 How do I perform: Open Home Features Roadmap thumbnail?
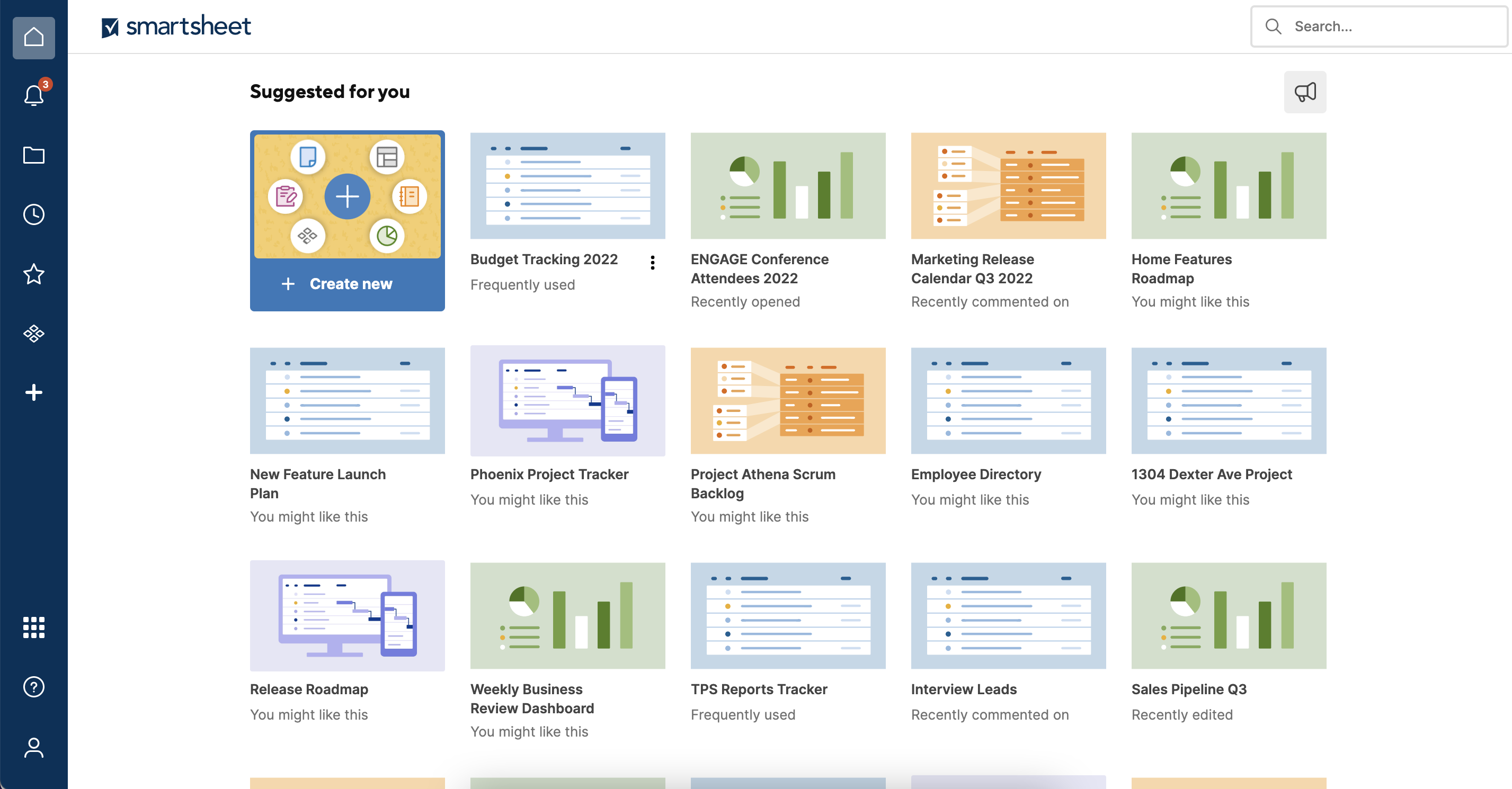tap(1229, 185)
